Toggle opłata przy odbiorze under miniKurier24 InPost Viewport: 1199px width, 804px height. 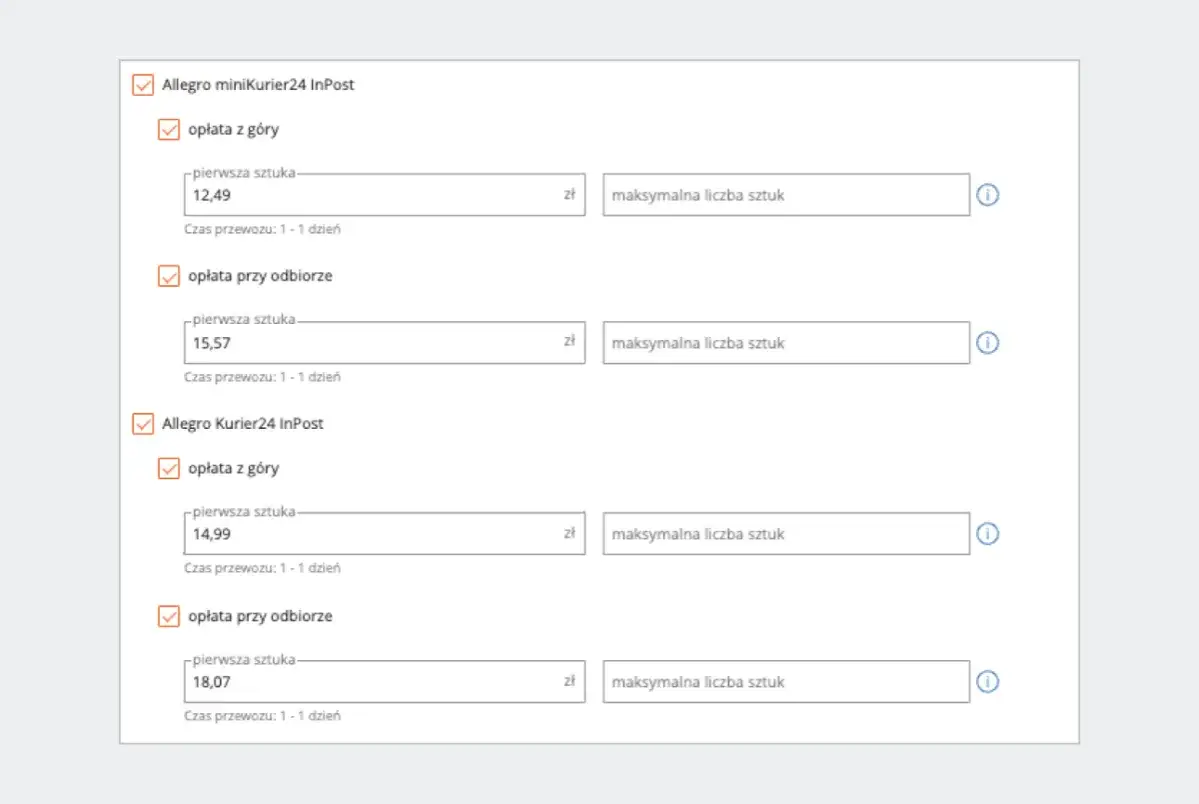pos(169,276)
